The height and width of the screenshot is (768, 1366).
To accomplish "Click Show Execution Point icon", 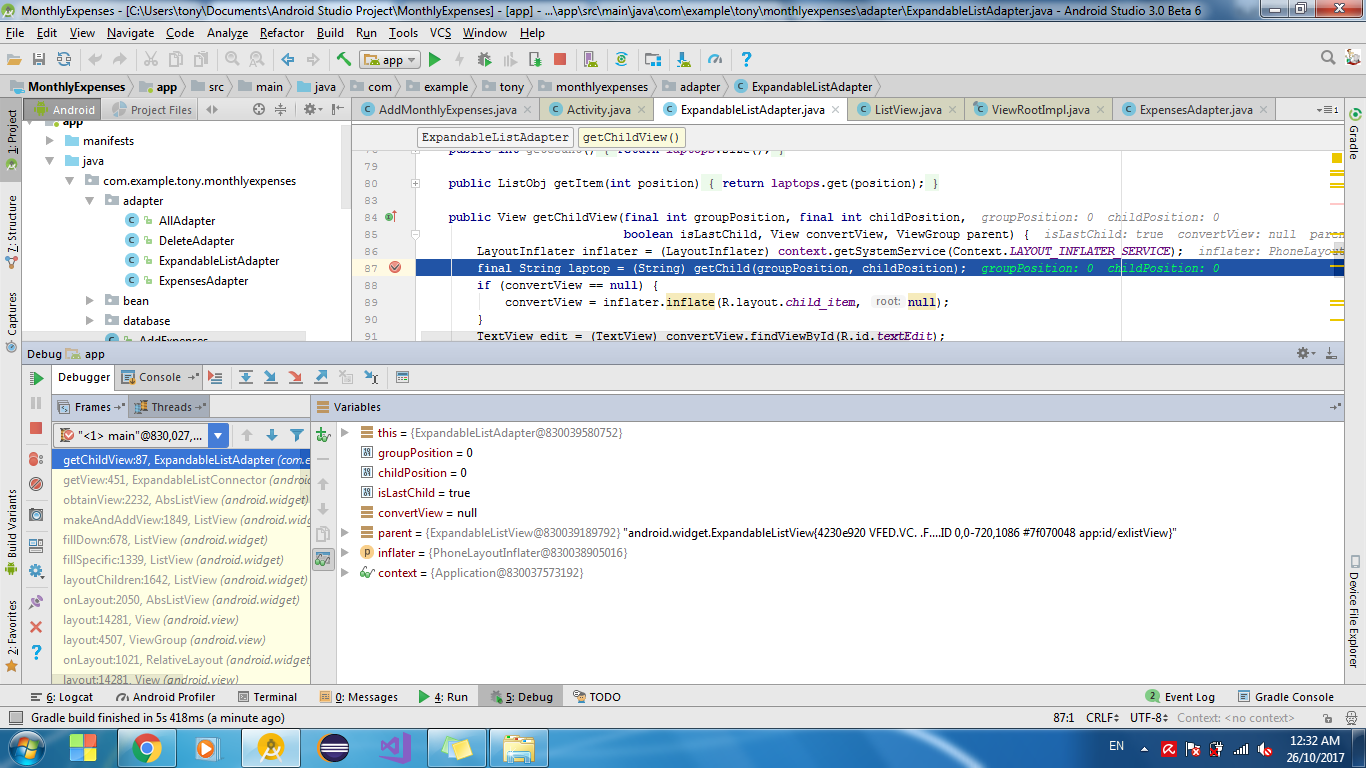I will [214, 377].
